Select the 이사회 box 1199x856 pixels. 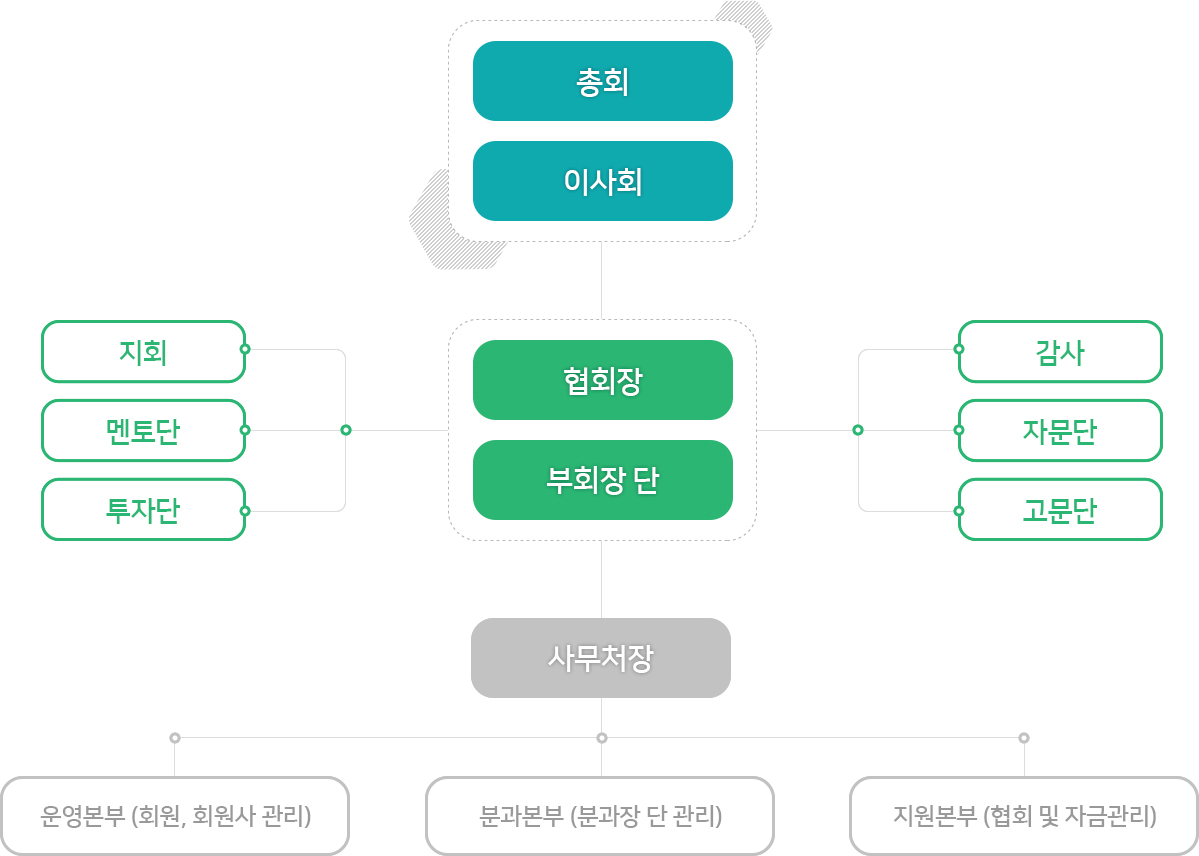click(603, 181)
